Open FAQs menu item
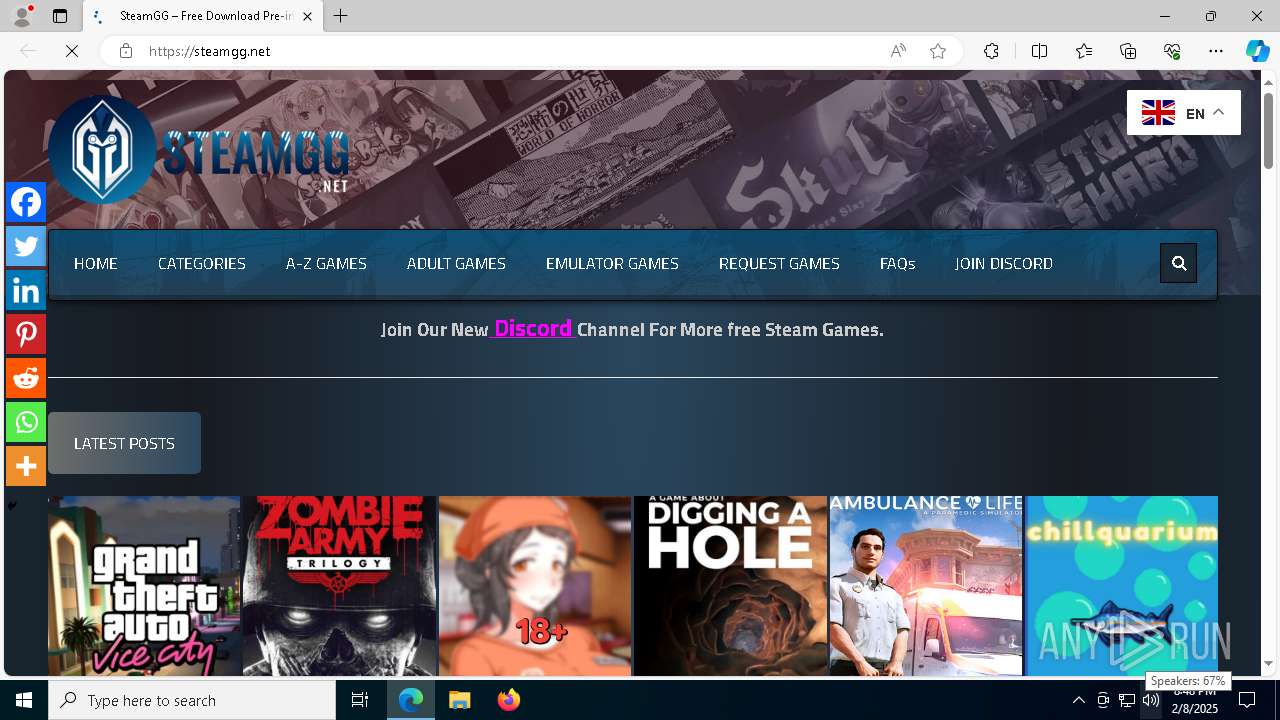This screenshot has height=720, width=1280. click(897, 263)
